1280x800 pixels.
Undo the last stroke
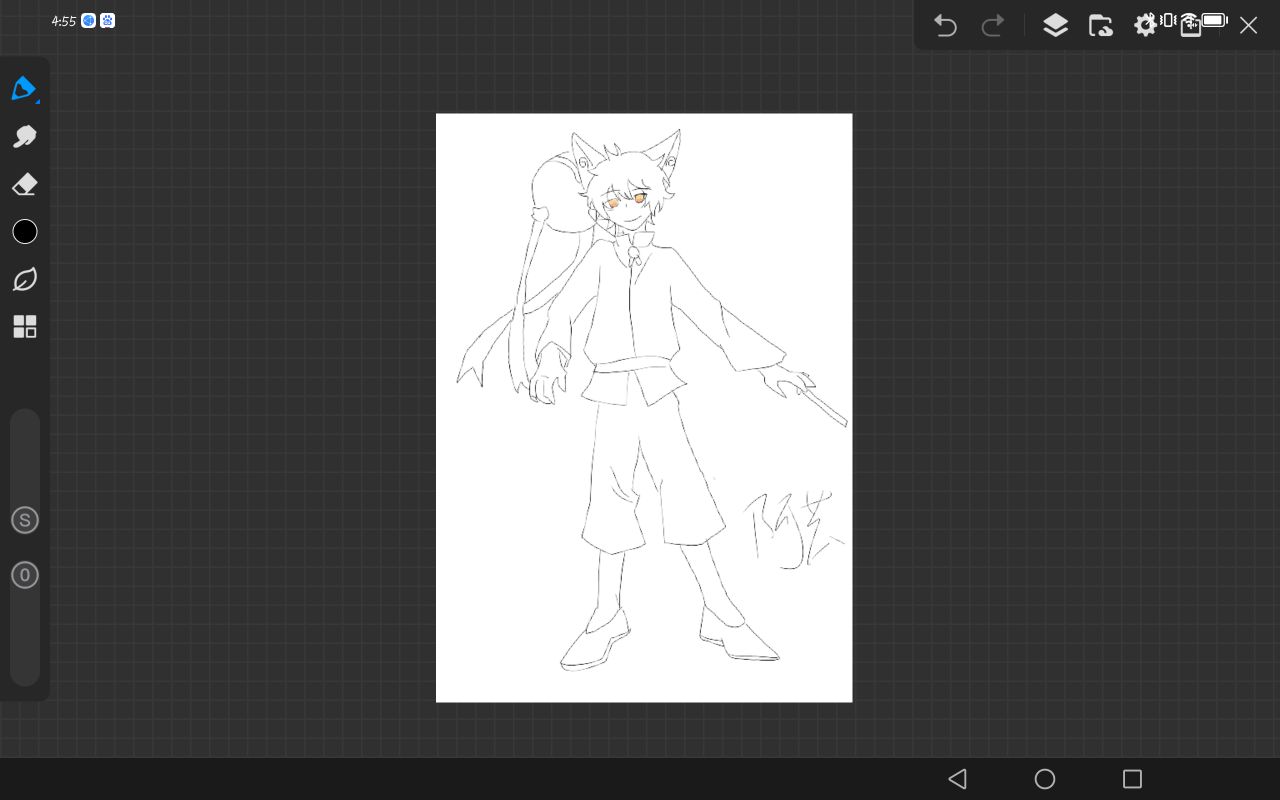coord(945,26)
